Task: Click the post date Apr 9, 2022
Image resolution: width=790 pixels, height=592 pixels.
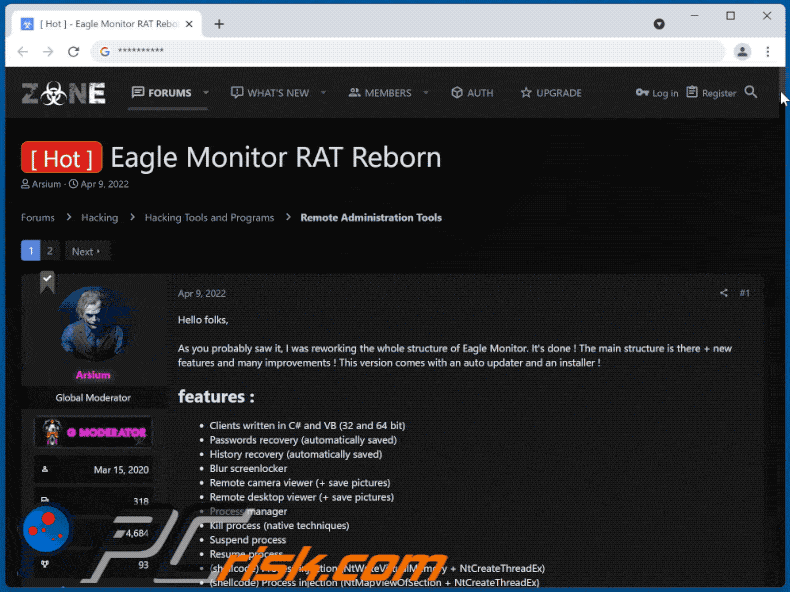Action: point(202,294)
